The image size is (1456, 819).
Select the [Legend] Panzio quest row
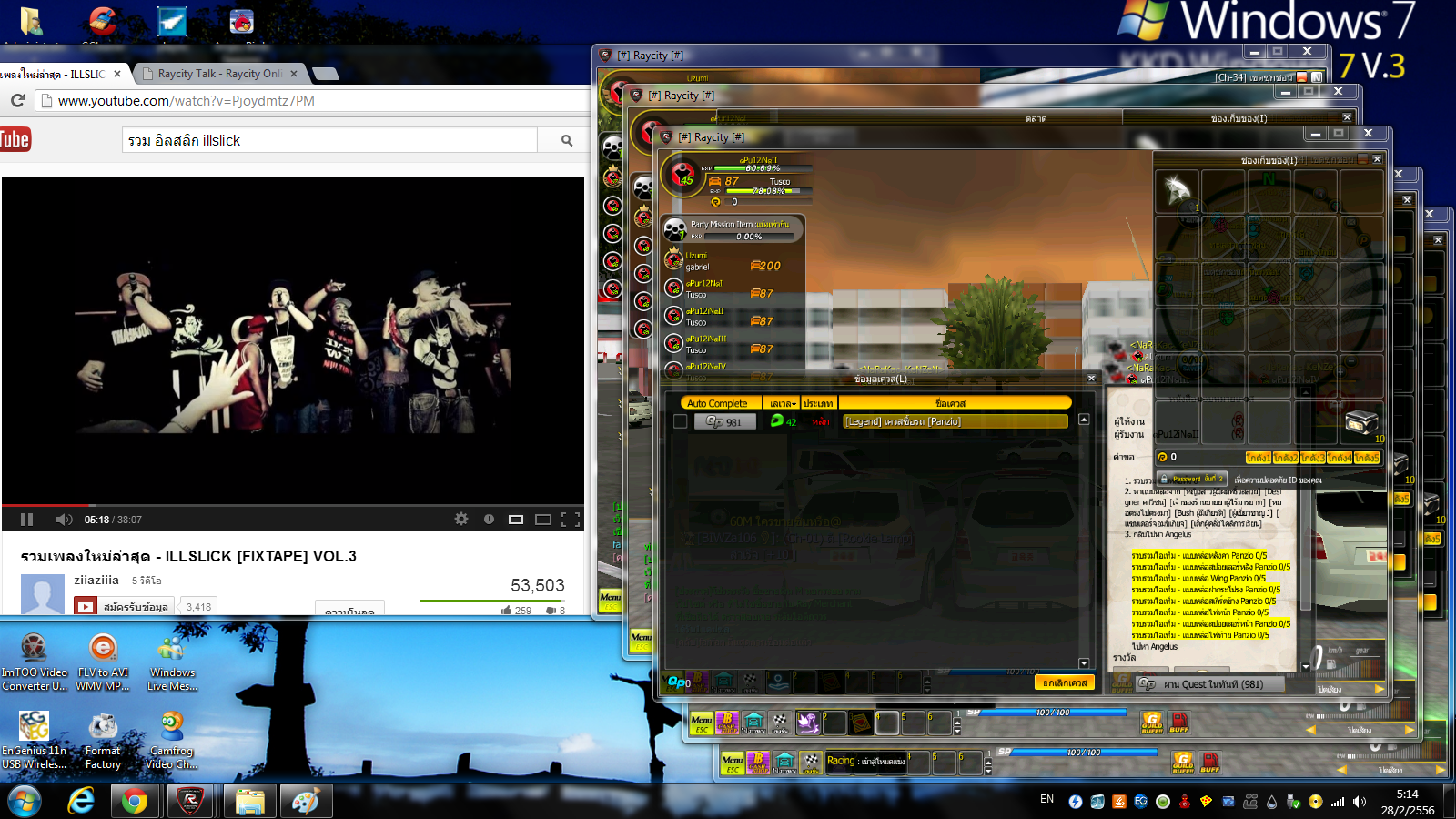click(x=955, y=421)
